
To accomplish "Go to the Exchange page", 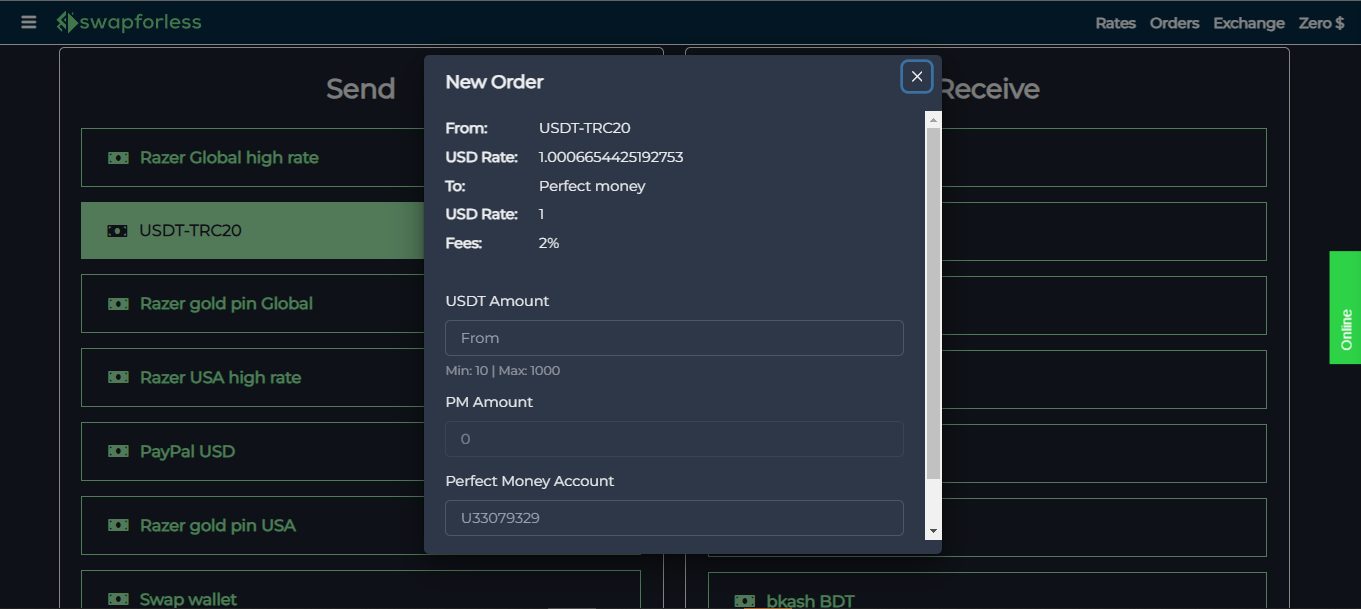I will [1249, 23].
